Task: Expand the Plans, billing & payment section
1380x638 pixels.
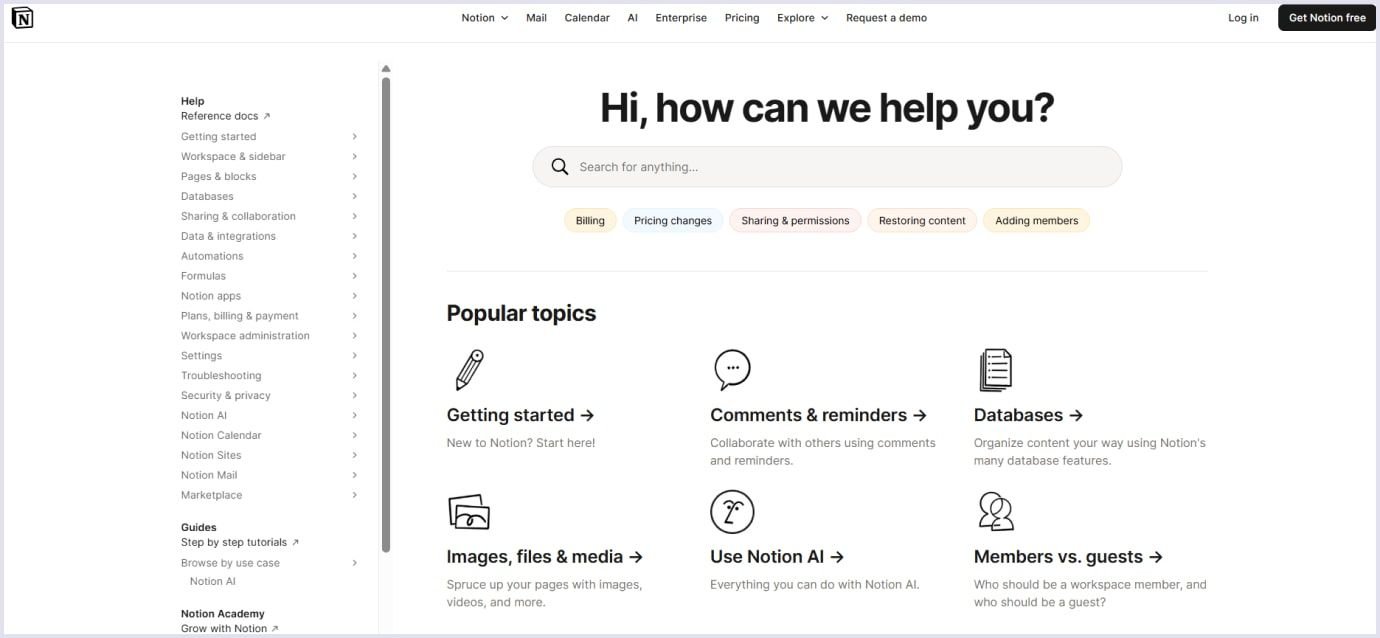Action: pyautogui.click(x=355, y=316)
